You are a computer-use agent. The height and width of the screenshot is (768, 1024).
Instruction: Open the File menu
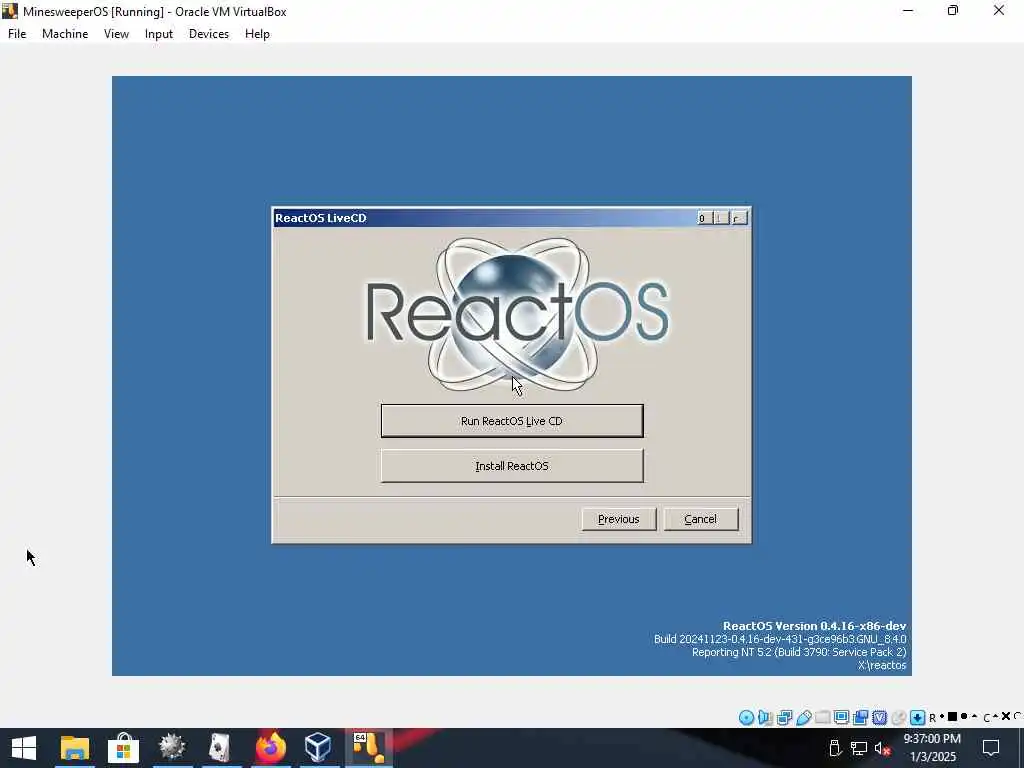coord(17,34)
